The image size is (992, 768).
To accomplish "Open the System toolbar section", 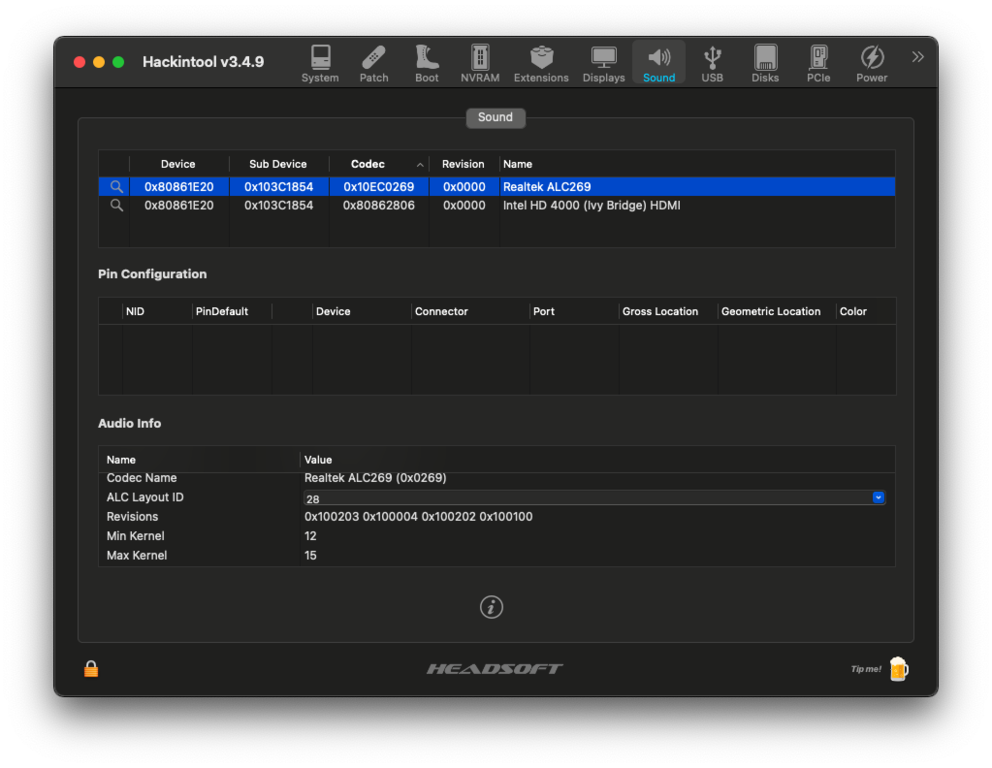I will point(320,63).
